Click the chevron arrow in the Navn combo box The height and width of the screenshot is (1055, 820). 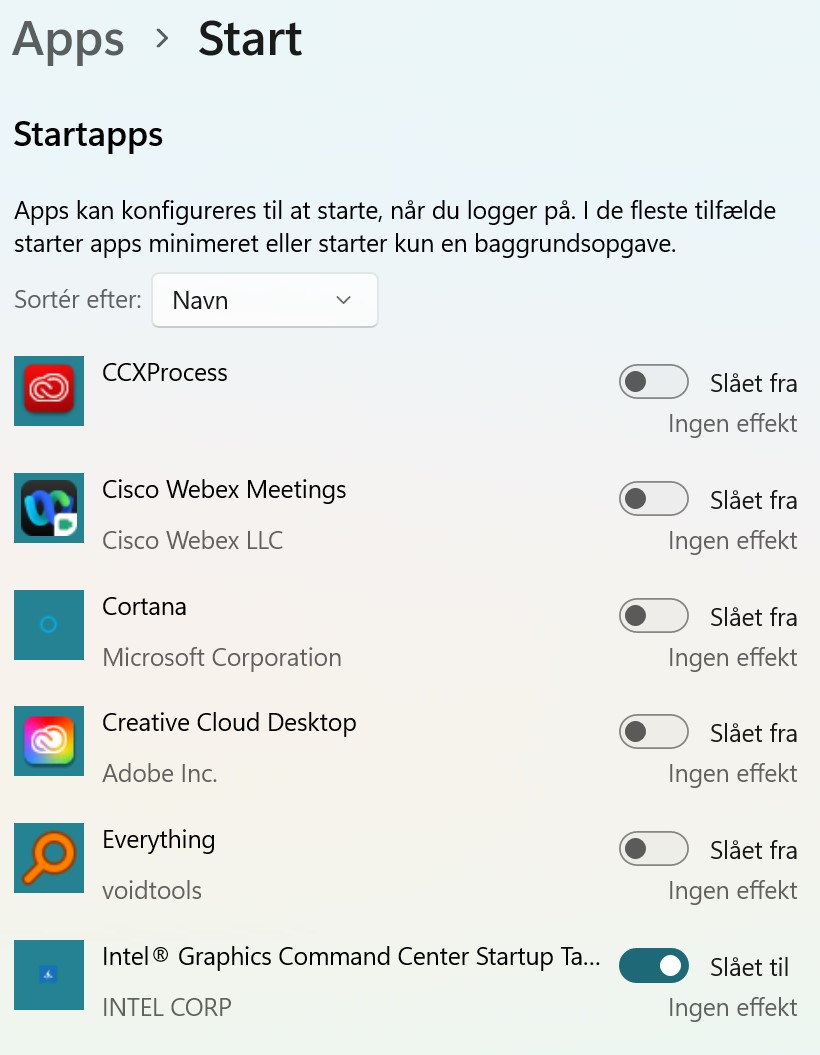[344, 300]
